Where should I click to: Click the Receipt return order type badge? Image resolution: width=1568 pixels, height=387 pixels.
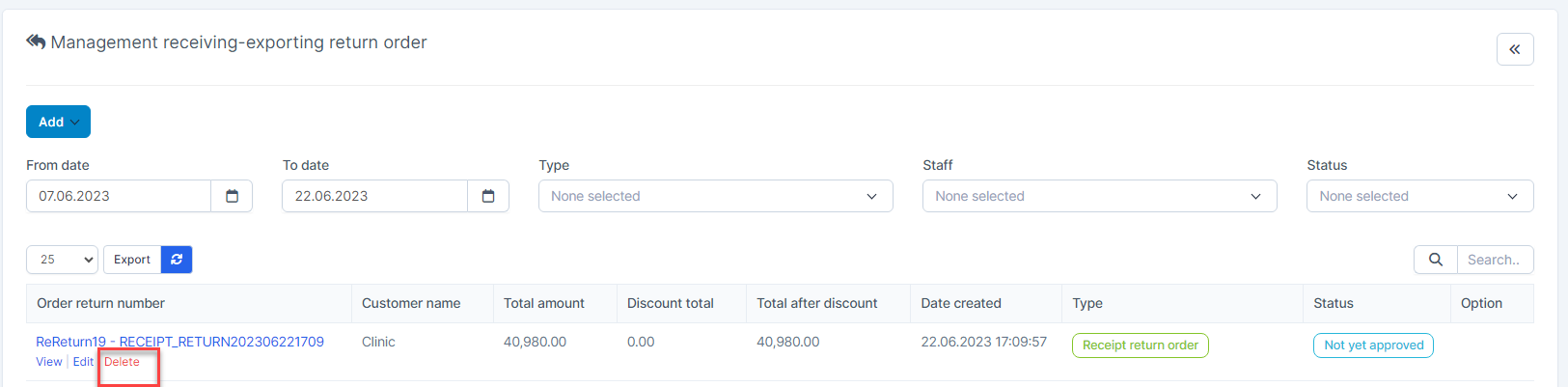1140,346
